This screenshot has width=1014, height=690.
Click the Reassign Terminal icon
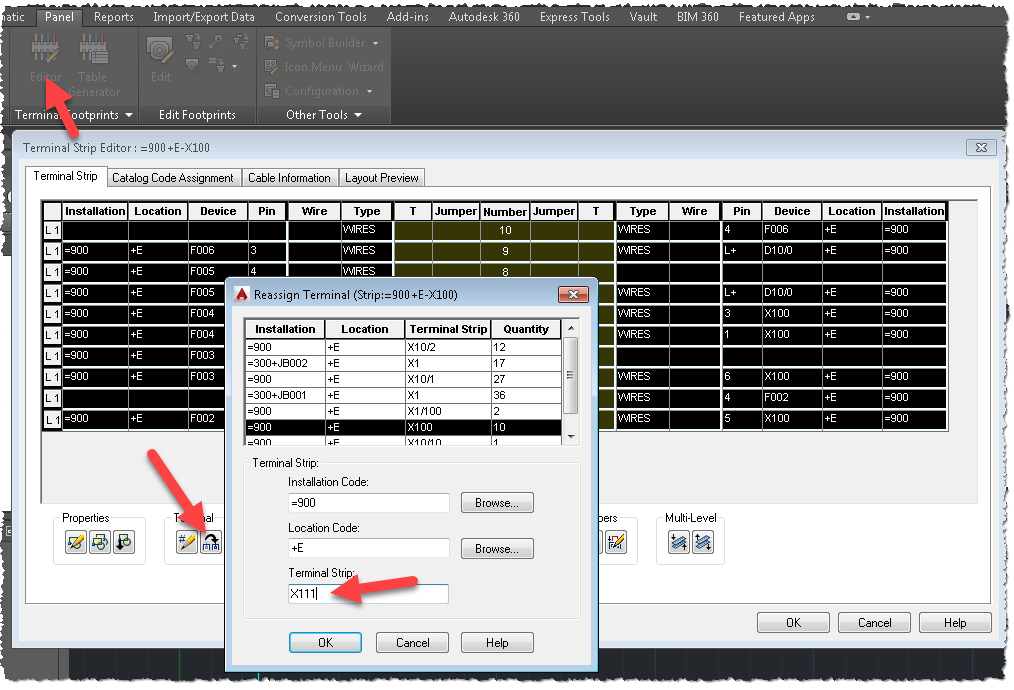pos(211,542)
